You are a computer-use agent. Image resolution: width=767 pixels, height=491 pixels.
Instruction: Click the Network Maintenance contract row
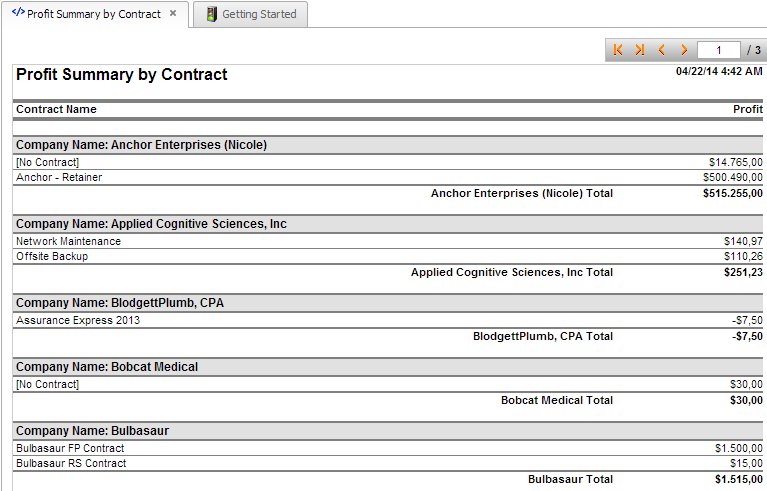(388, 241)
